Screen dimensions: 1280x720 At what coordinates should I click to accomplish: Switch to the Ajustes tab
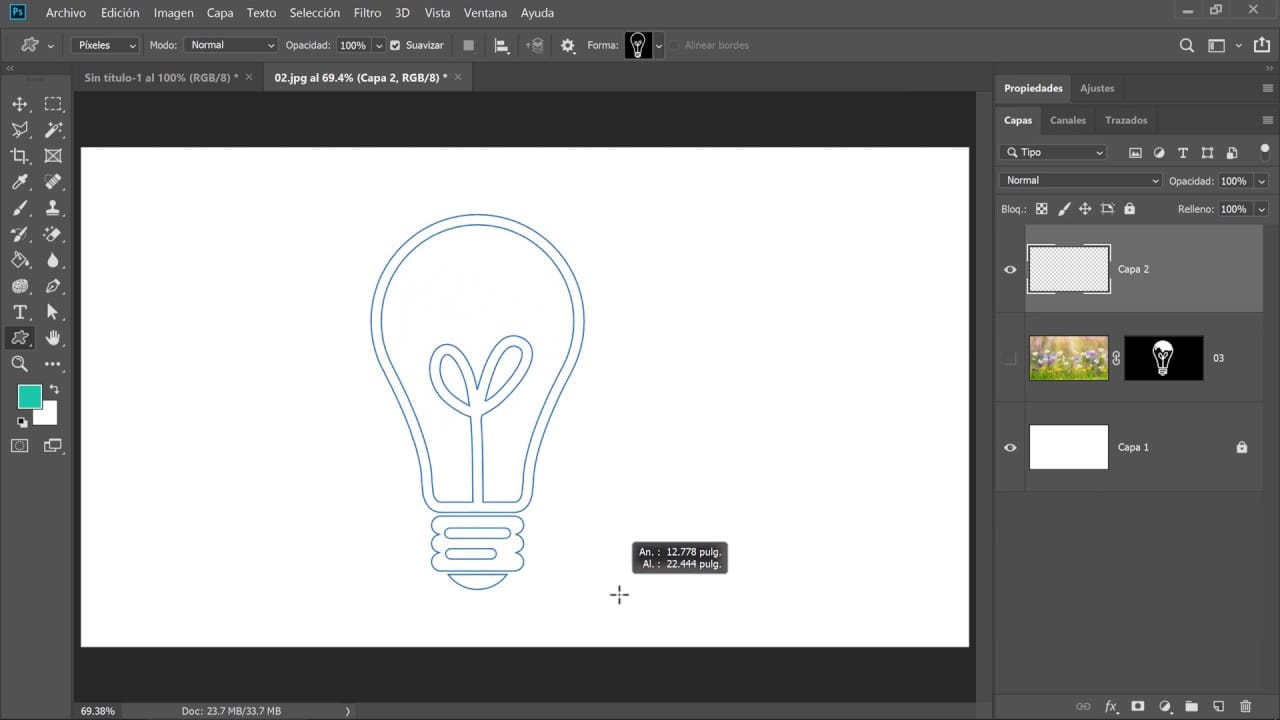[1097, 88]
